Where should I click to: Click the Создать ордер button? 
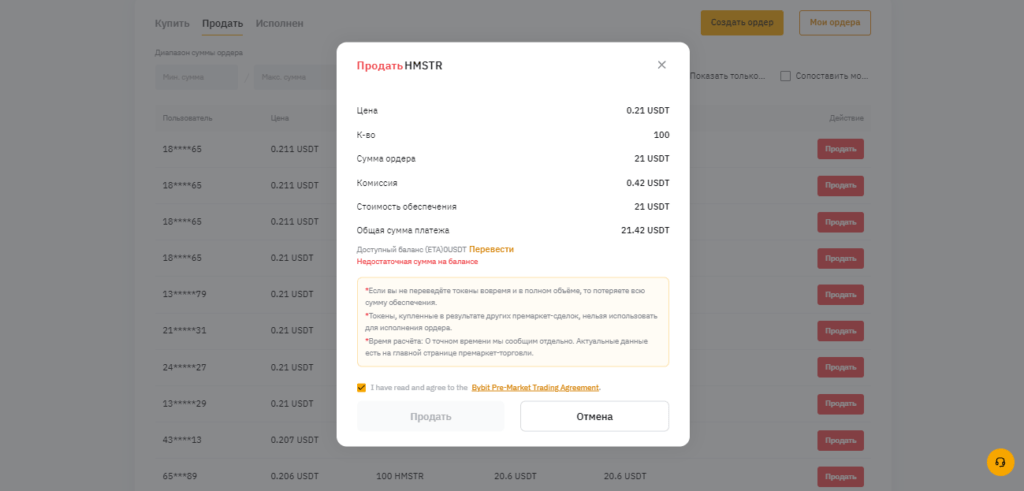(742, 23)
